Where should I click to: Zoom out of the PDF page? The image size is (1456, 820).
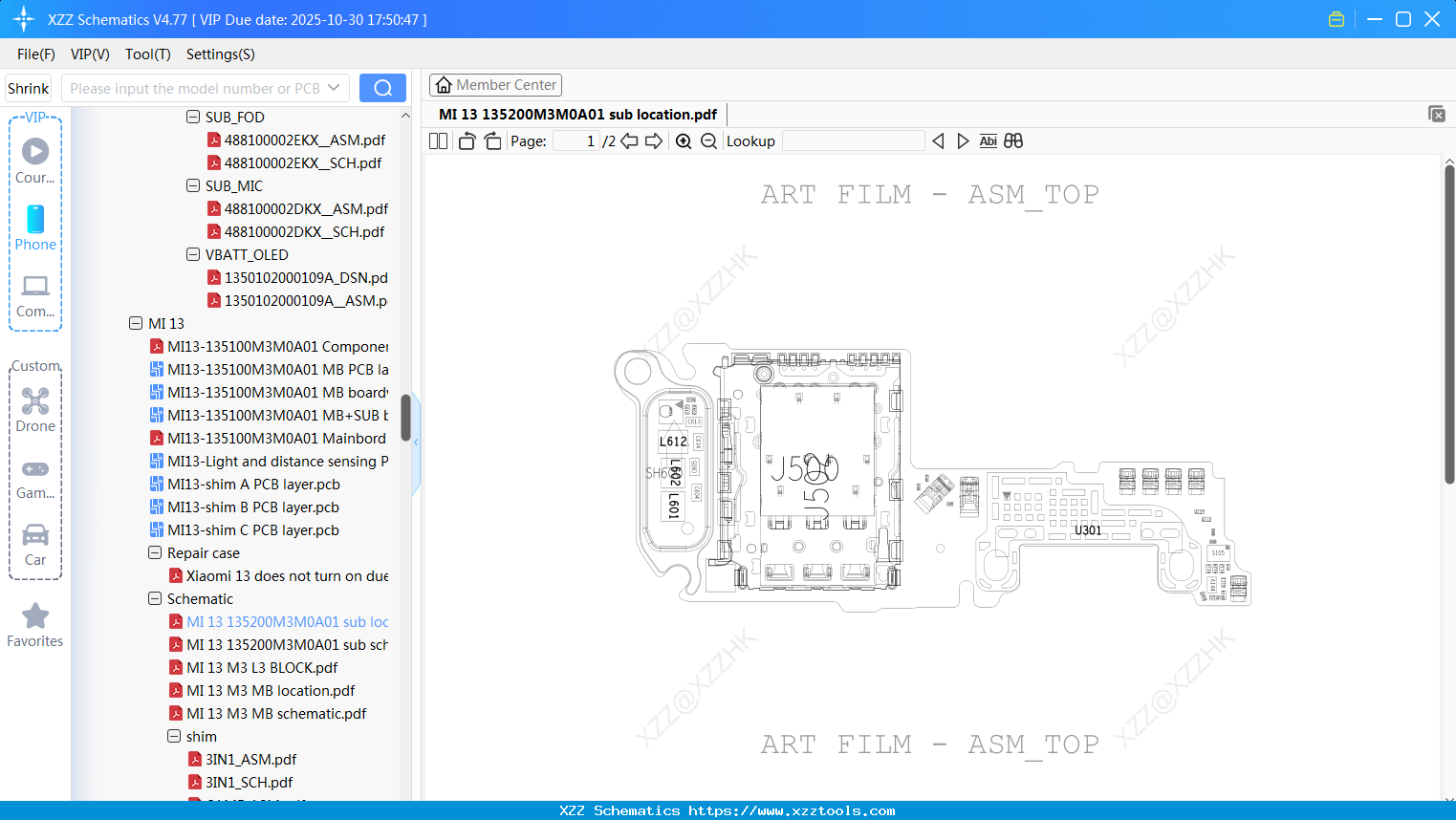[707, 140]
